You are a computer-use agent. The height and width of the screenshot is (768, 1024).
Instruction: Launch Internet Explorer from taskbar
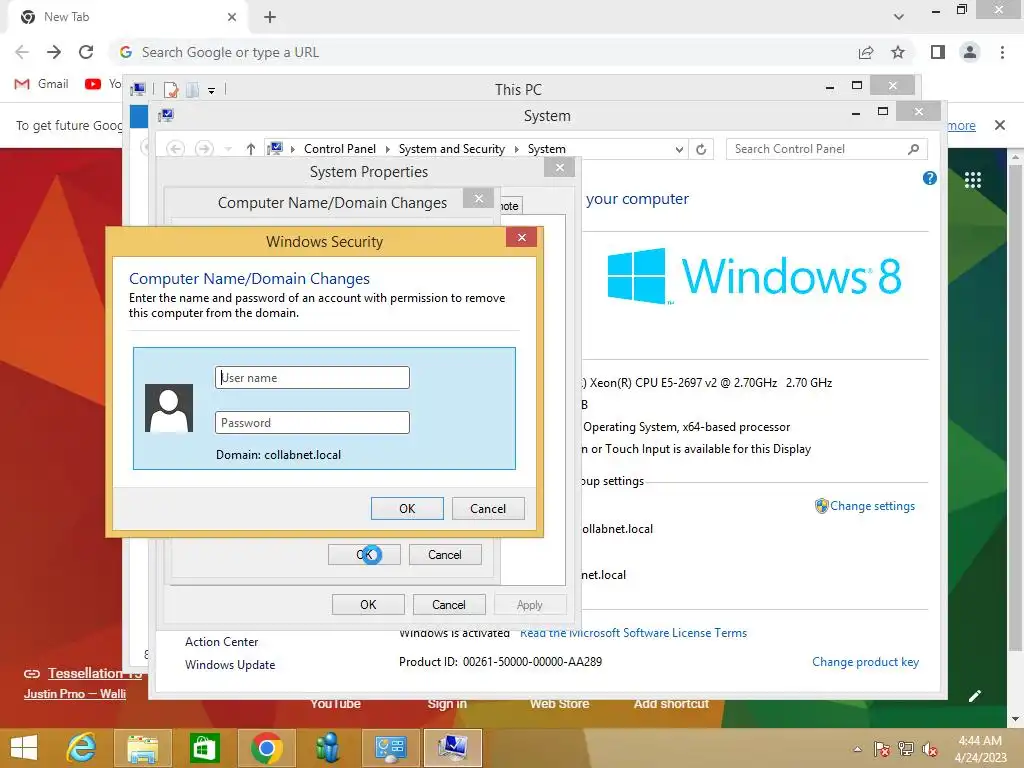[82, 748]
